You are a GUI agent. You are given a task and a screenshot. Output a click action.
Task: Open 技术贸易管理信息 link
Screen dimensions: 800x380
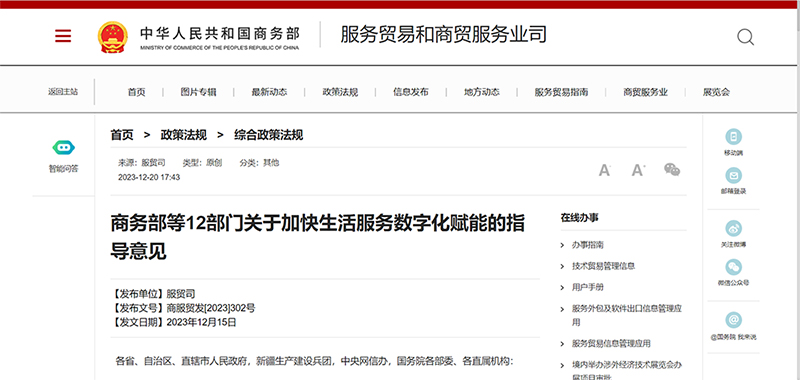[604, 266]
